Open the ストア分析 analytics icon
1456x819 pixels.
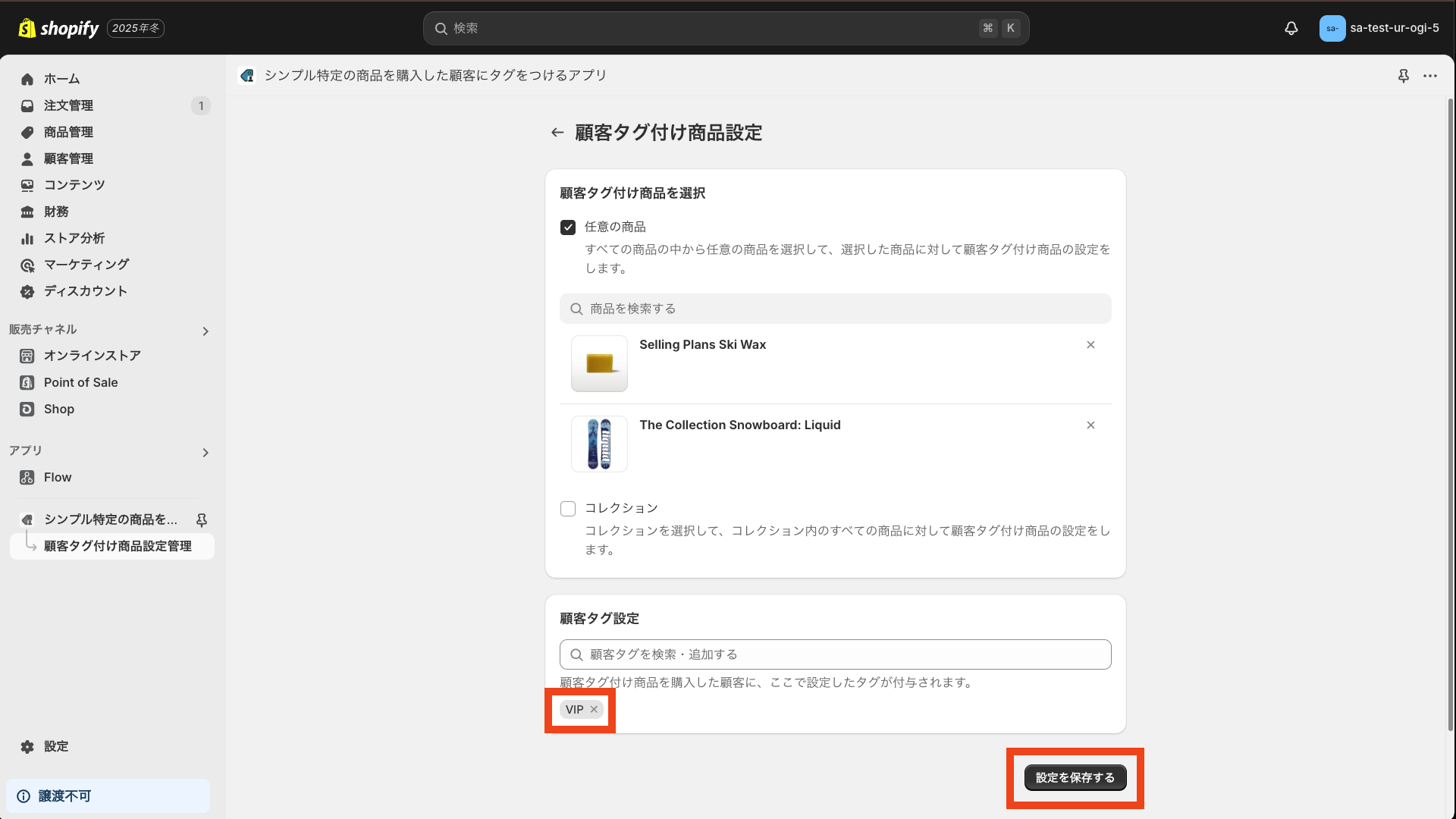pyautogui.click(x=27, y=238)
